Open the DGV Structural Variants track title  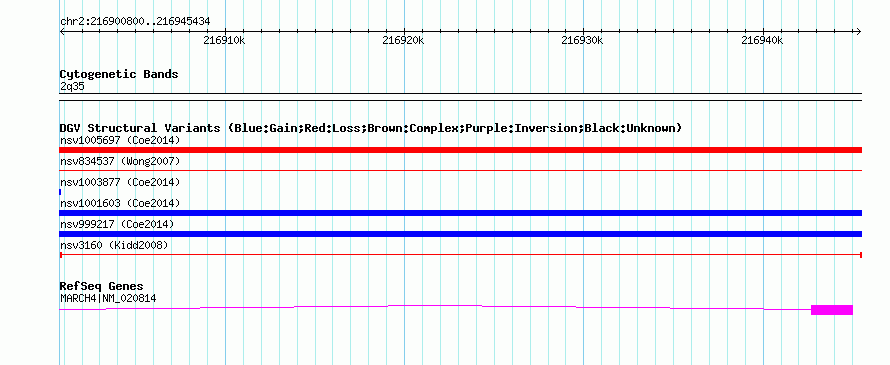tap(371, 128)
